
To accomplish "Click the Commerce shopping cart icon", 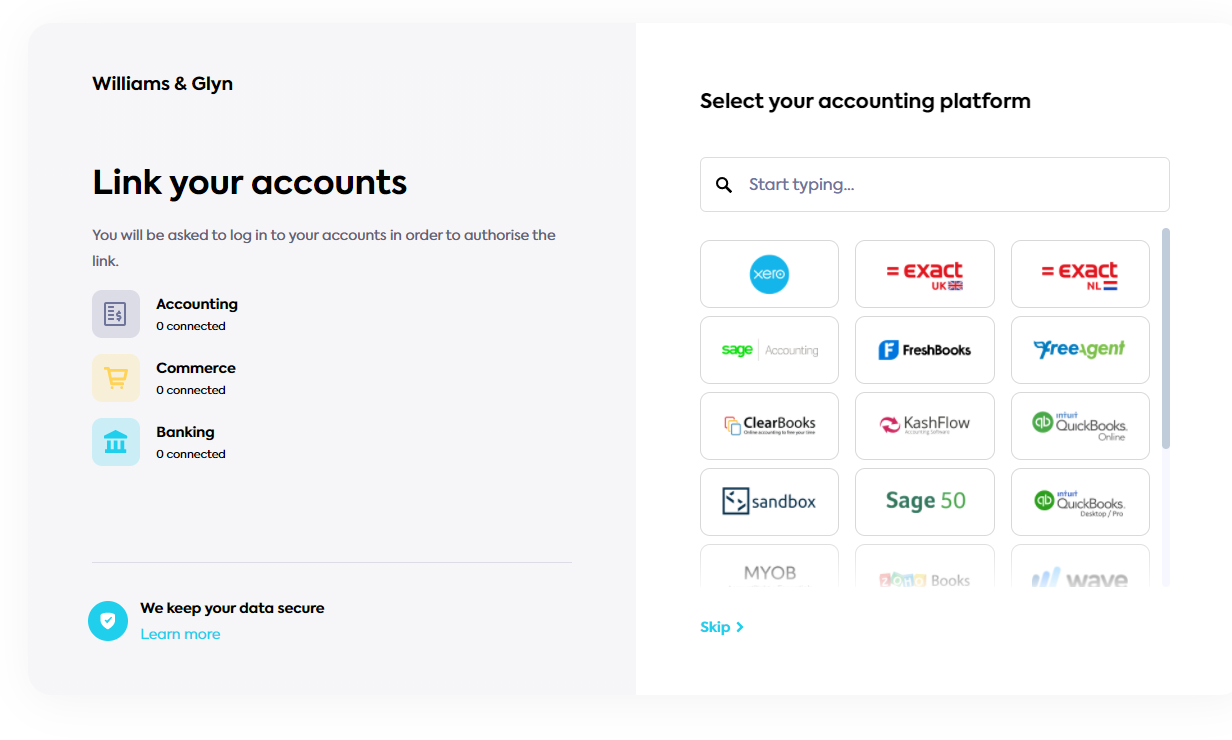I will 116,378.
